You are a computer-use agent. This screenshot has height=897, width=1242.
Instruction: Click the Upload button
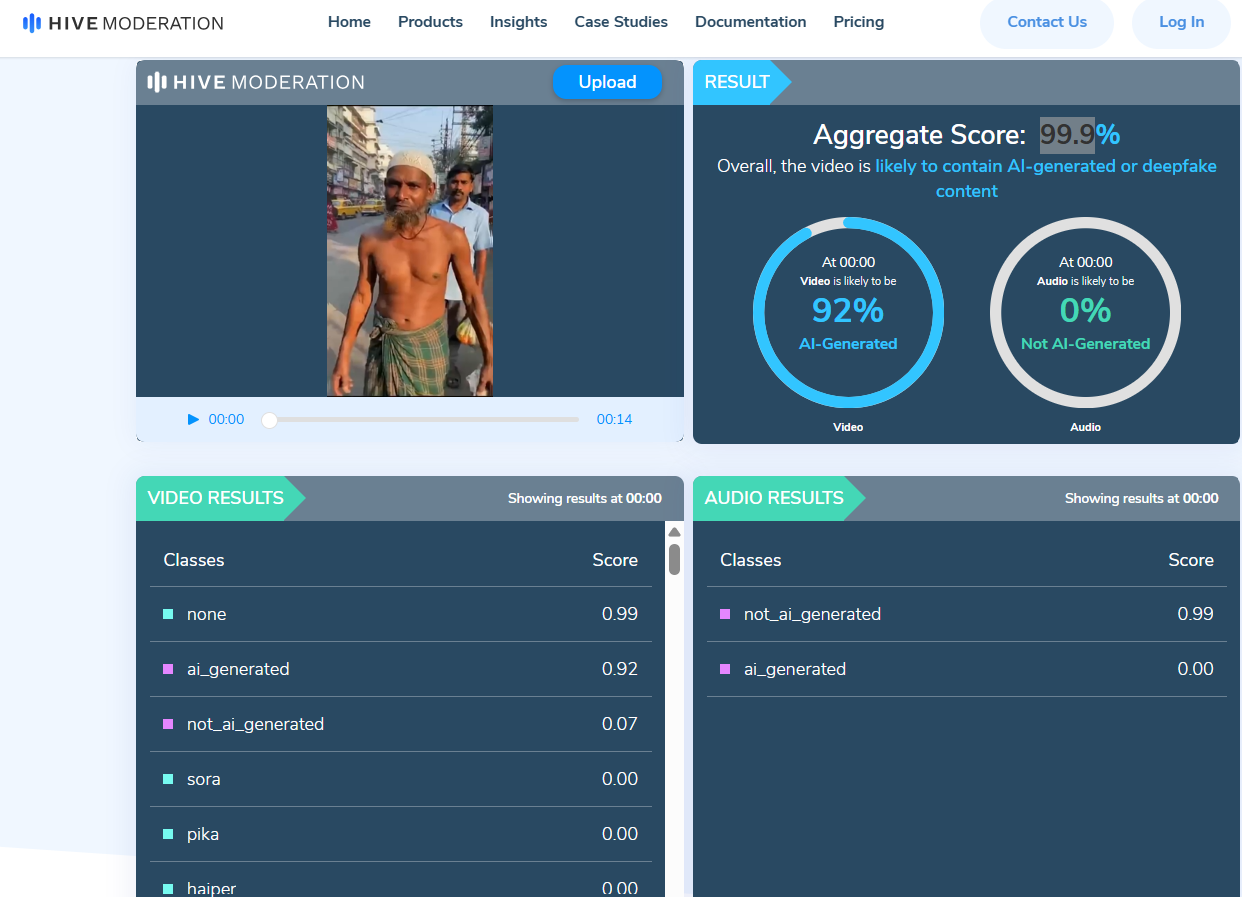pyautogui.click(x=607, y=82)
